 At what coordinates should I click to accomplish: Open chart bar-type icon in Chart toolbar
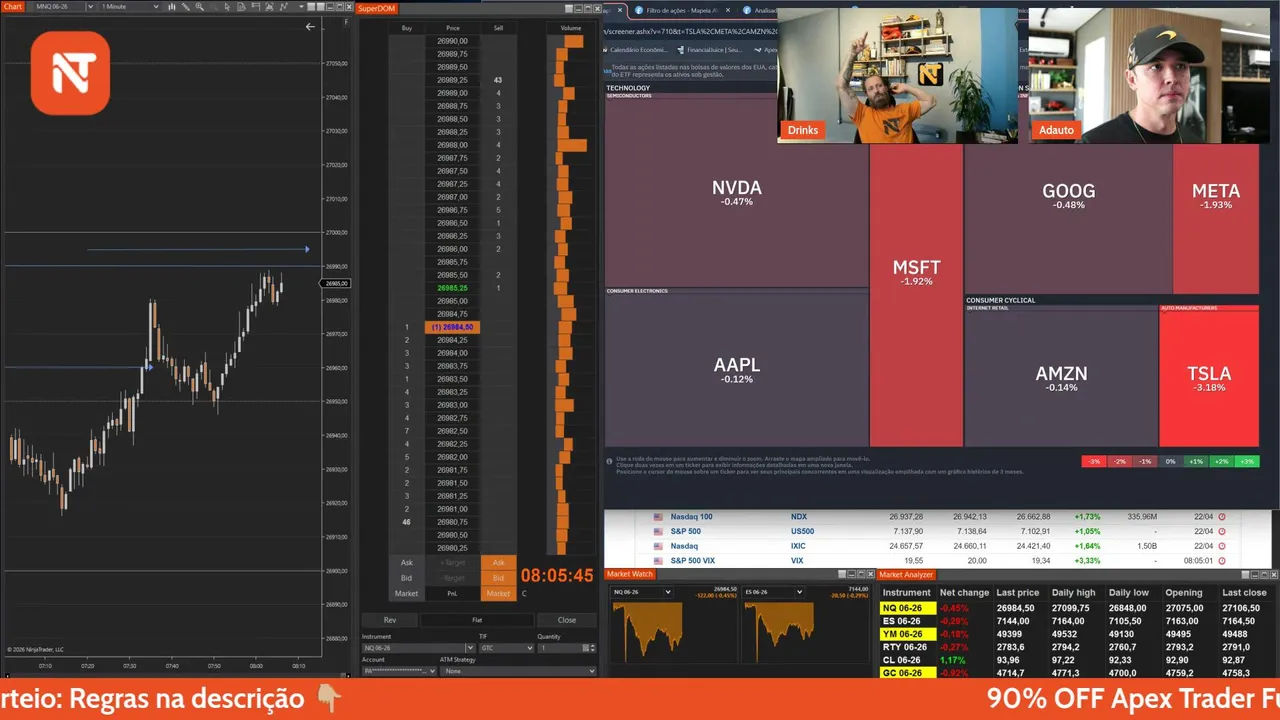(x=172, y=7)
